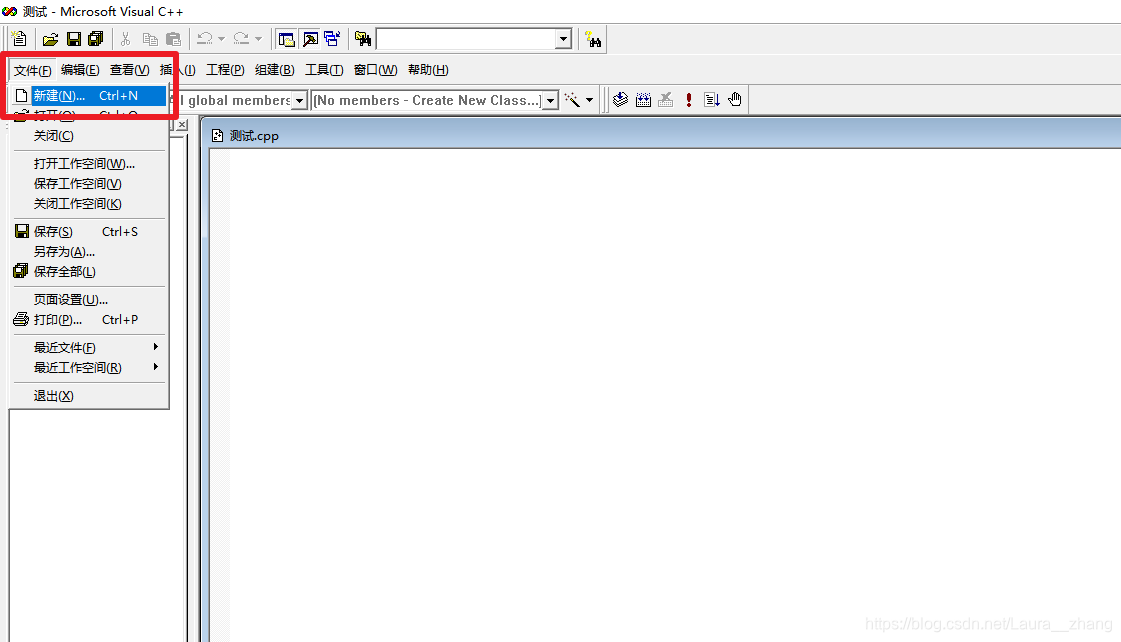Open the WizardBar actions dropdown arrow
This screenshot has height=642, width=1121.
point(589,100)
